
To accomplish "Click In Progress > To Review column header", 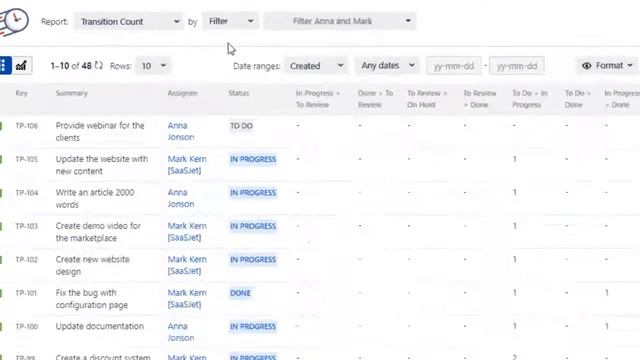I will 318,99.
